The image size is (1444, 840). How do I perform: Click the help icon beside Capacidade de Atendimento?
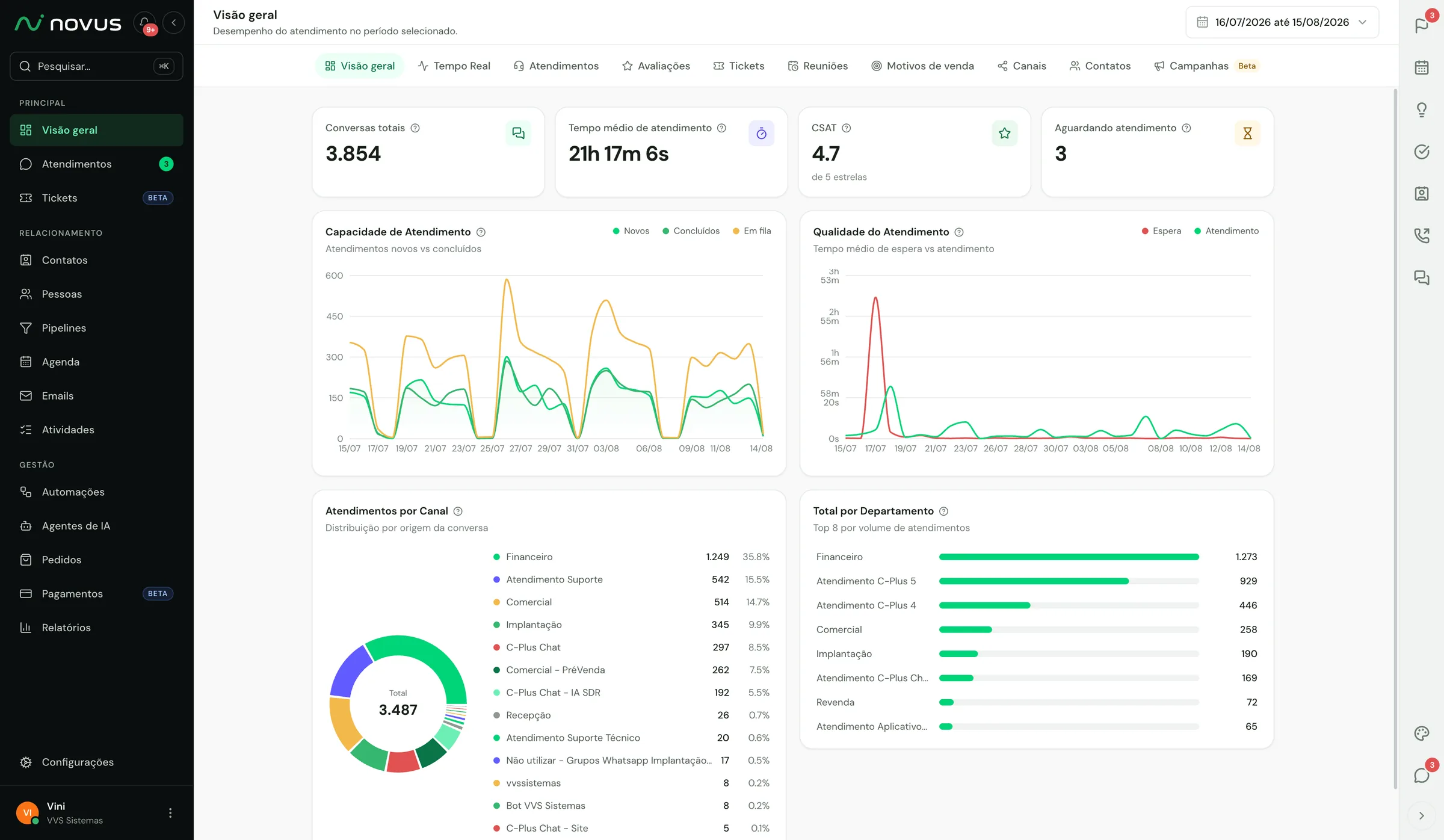click(481, 232)
